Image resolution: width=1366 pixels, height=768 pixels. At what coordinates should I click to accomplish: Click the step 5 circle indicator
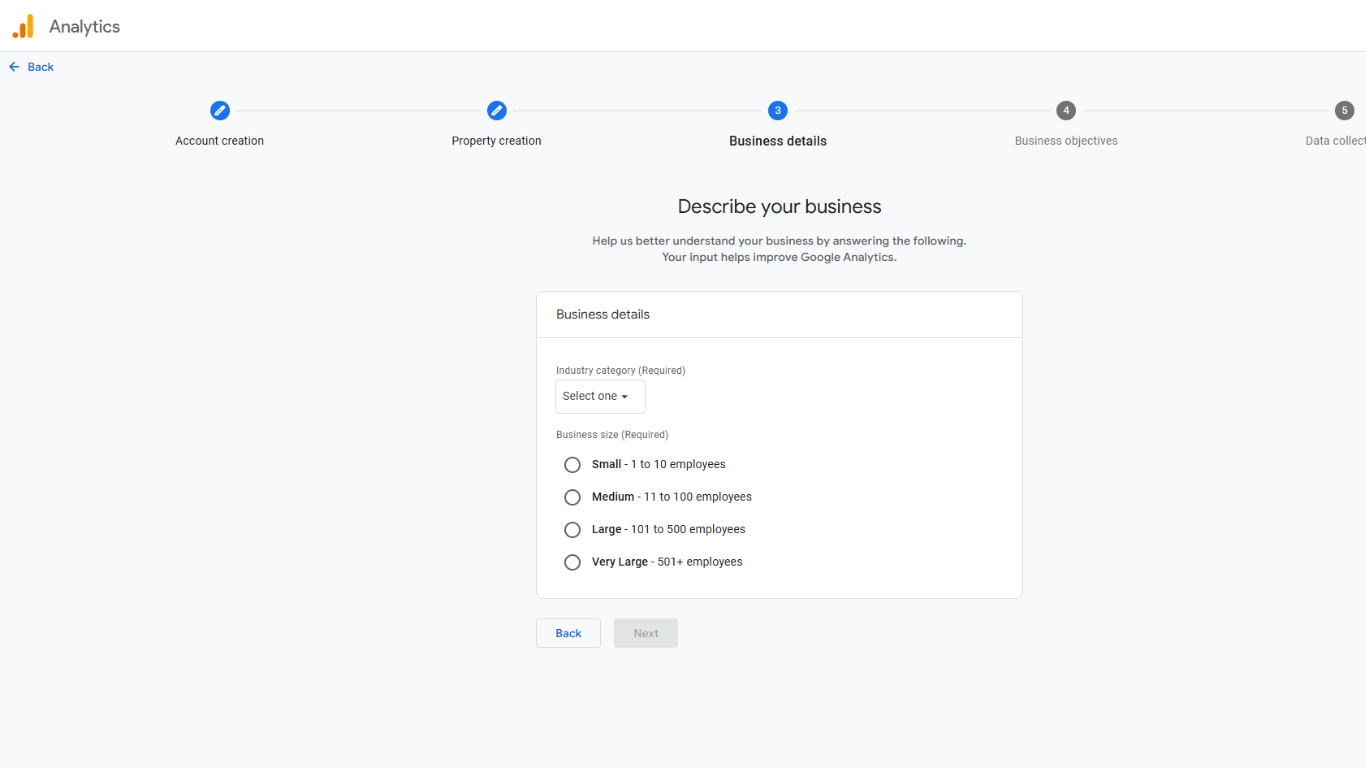[x=1345, y=110]
